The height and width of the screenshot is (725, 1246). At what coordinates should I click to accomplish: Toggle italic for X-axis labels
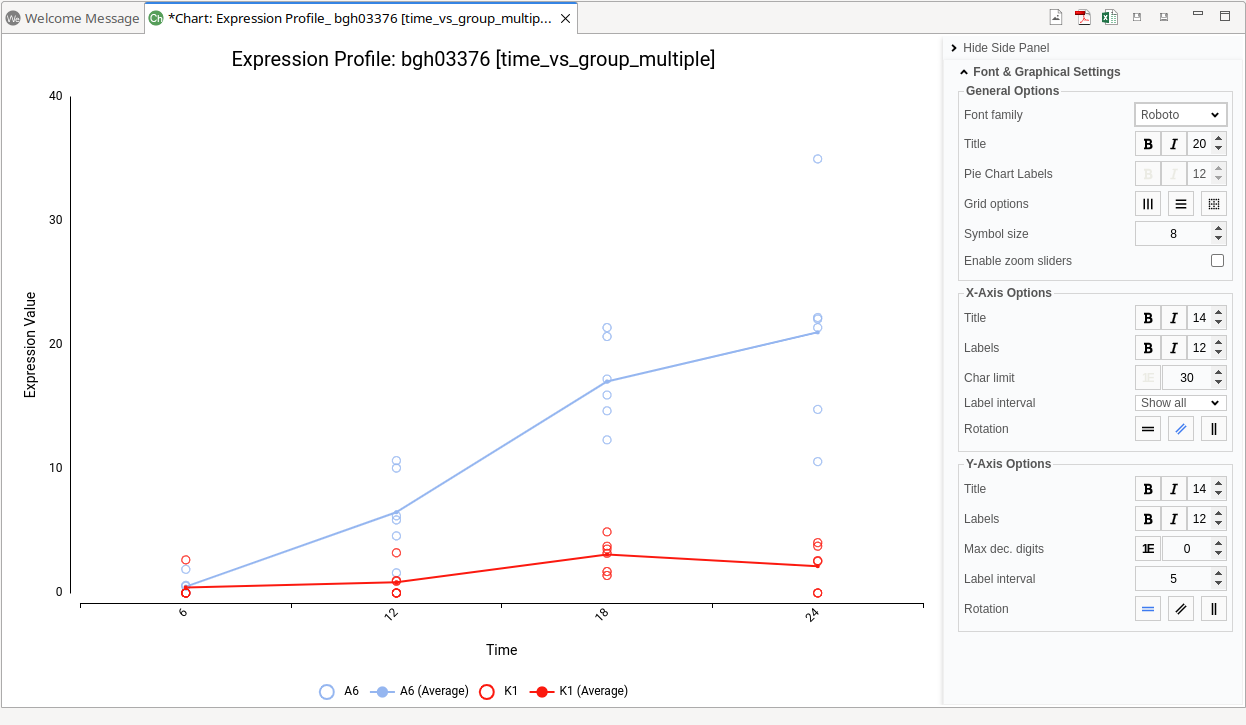click(1174, 348)
